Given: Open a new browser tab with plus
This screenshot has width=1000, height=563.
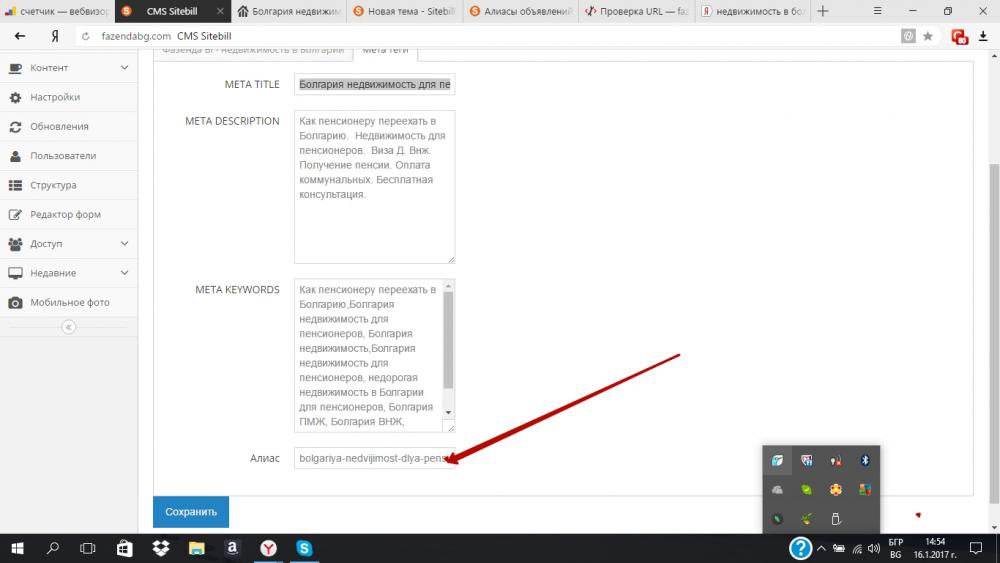Looking at the screenshot, I should [x=822, y=11].
